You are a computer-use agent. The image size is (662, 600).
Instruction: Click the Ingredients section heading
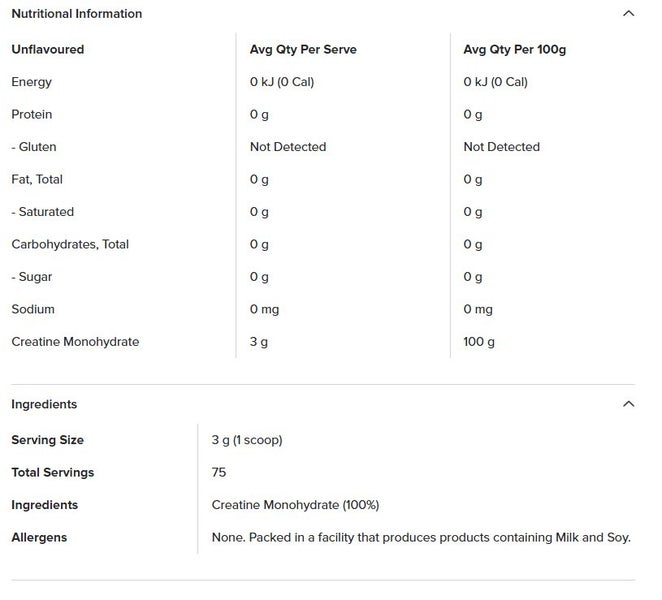[44, 404]
